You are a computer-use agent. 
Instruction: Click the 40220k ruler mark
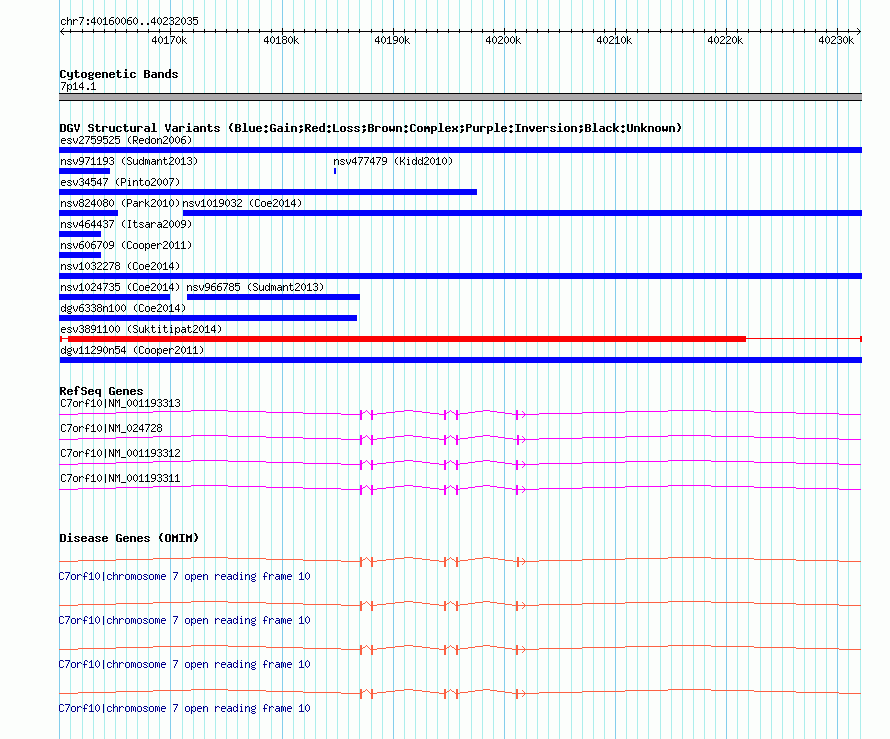point(725,40)
